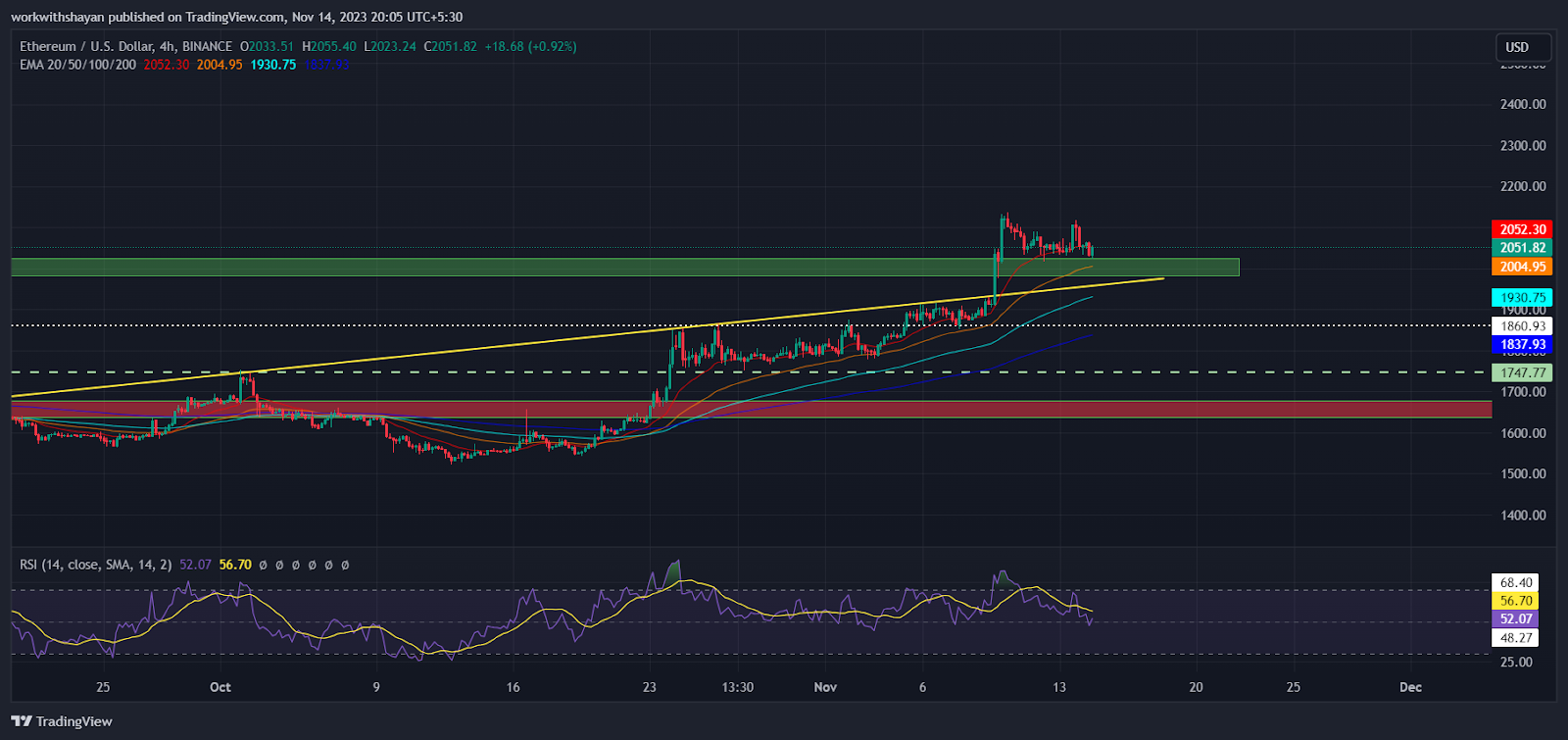Click the 13:30 time axis label

click(x=737, y=687)
